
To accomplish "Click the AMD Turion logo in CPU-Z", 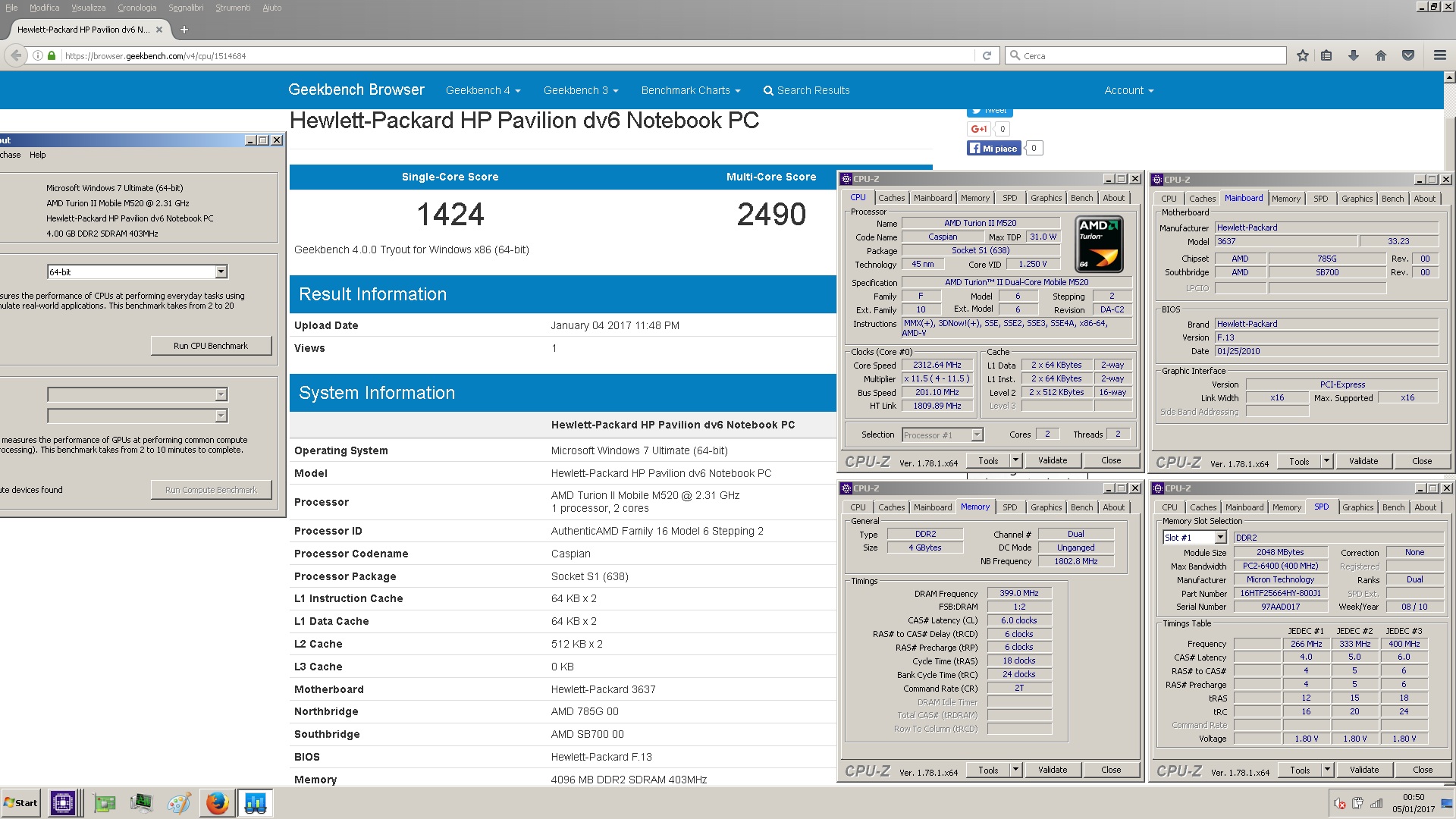I will (1099, 244).
